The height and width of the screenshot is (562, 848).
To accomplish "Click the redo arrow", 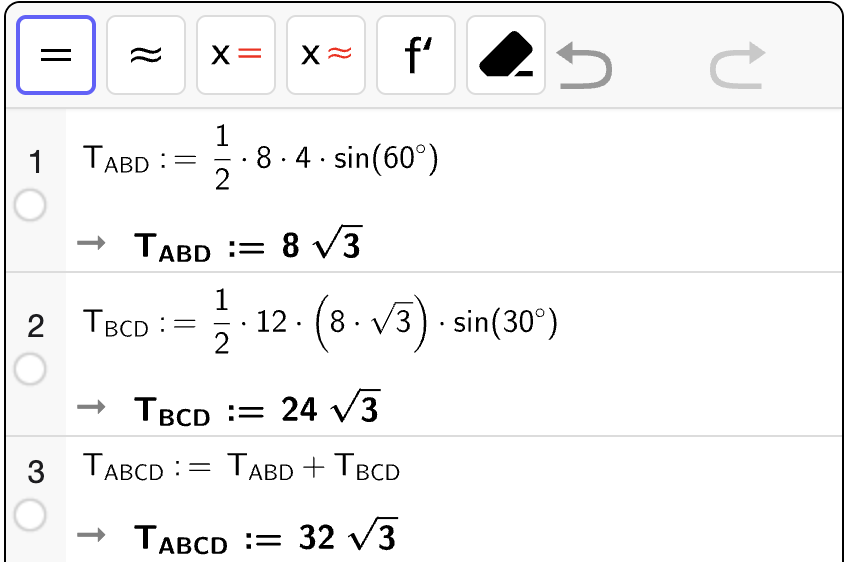I will click(737, 64).
